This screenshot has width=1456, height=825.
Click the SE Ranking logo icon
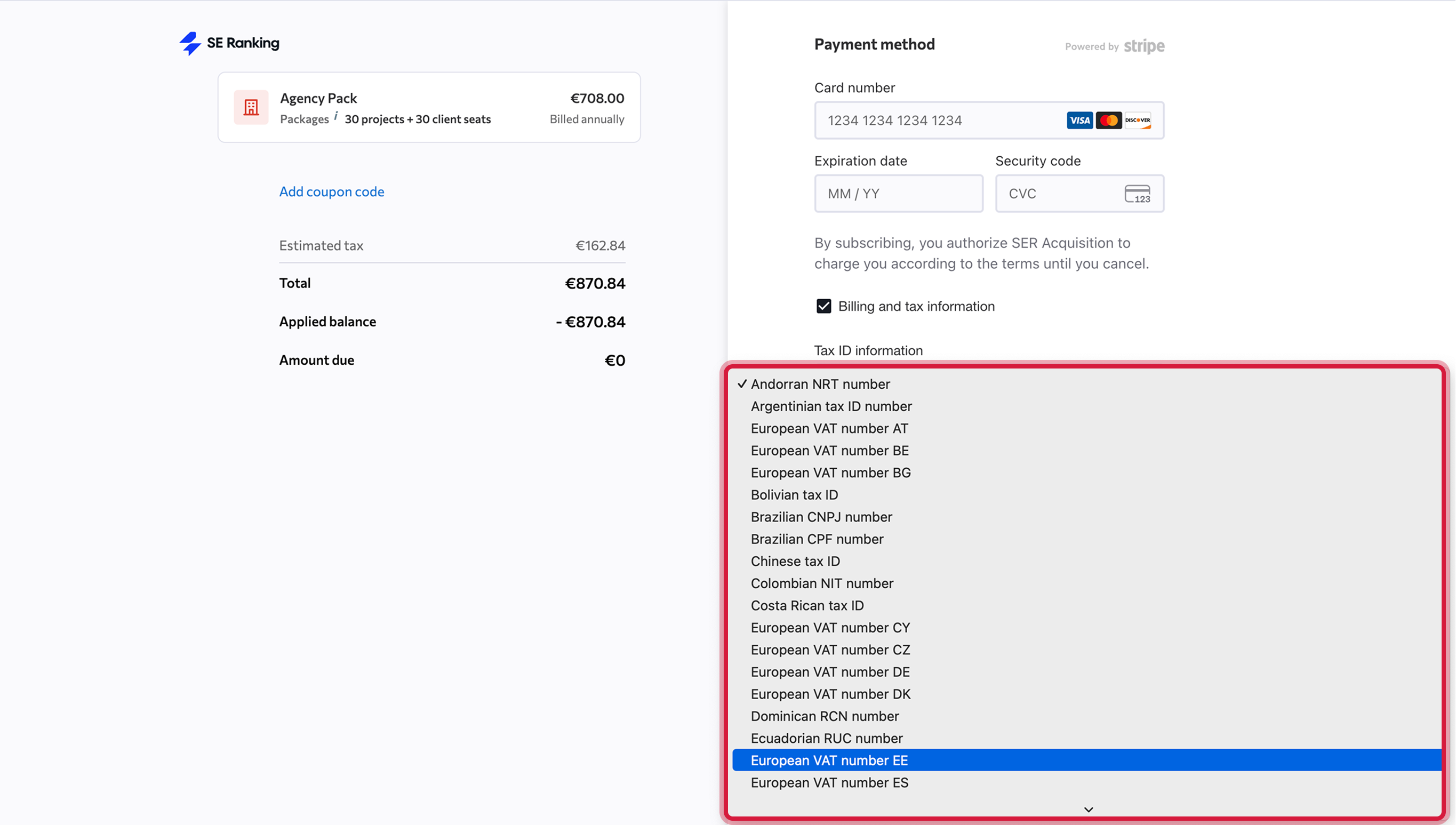pos(190,43)
